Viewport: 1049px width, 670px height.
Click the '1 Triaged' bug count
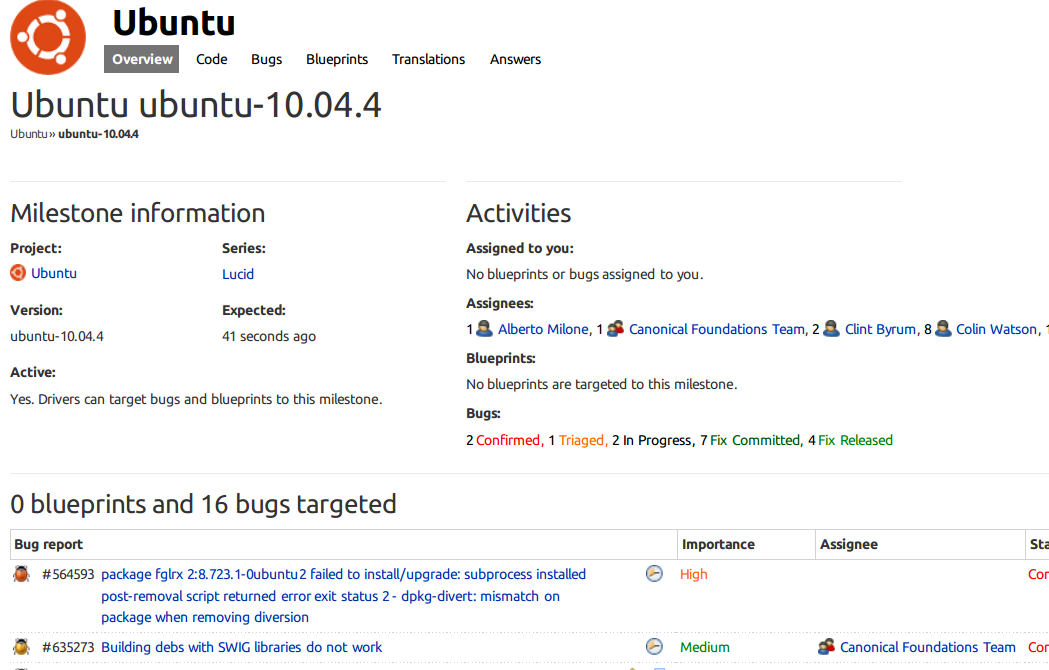click(576, 440)
